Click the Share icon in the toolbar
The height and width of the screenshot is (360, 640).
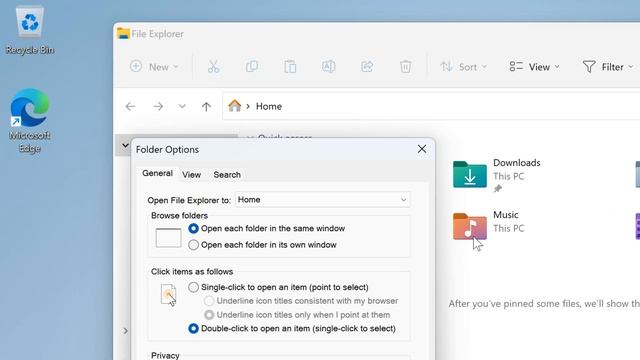(x=367, y=67)
